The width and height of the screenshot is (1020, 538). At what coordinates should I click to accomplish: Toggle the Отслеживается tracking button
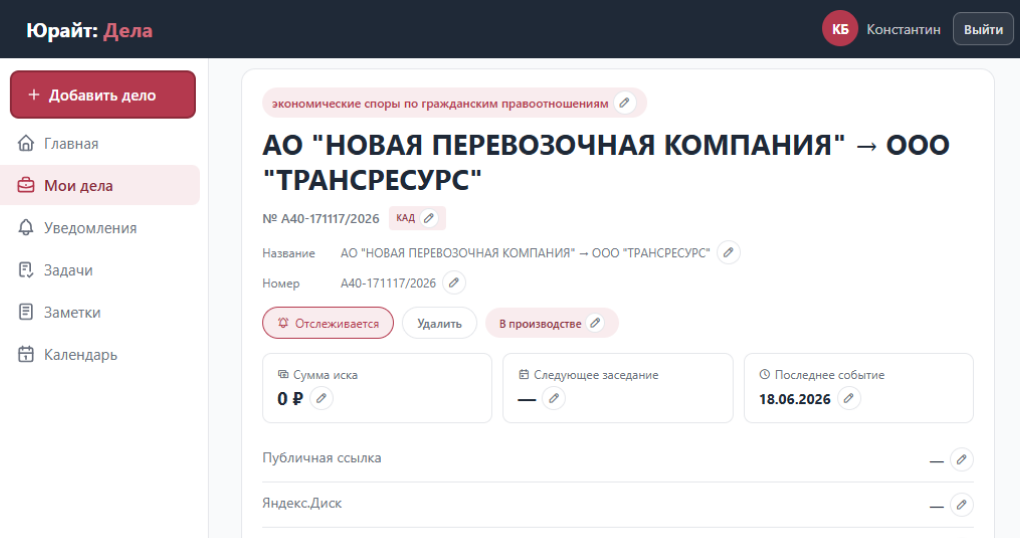(x=328, y=323)
